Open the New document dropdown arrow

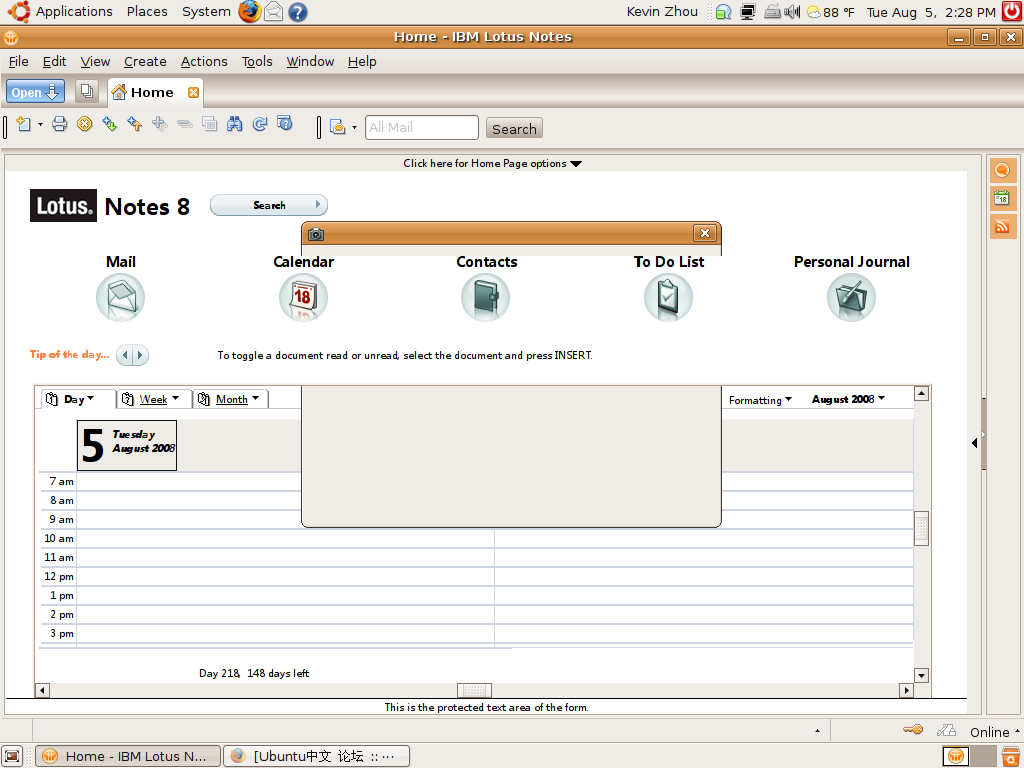coord(40,124)
